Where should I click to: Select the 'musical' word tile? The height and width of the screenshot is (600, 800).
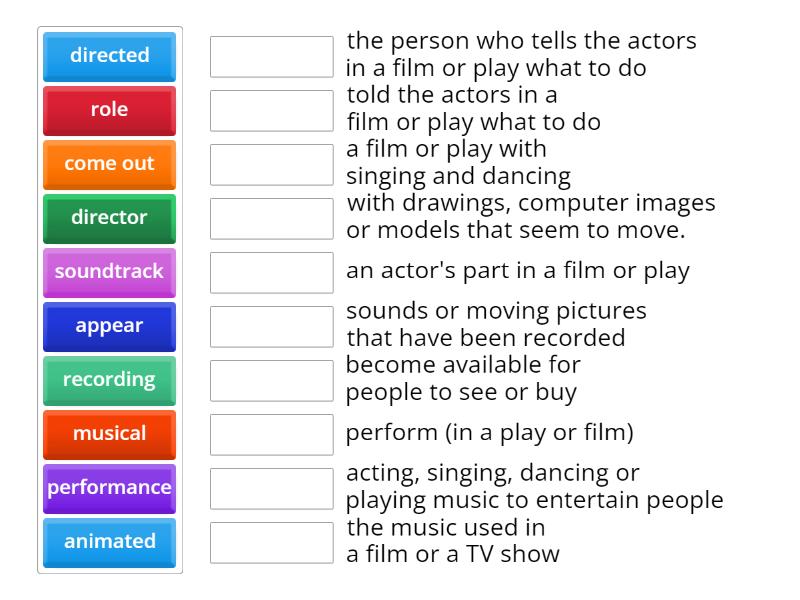click(109, 434)
